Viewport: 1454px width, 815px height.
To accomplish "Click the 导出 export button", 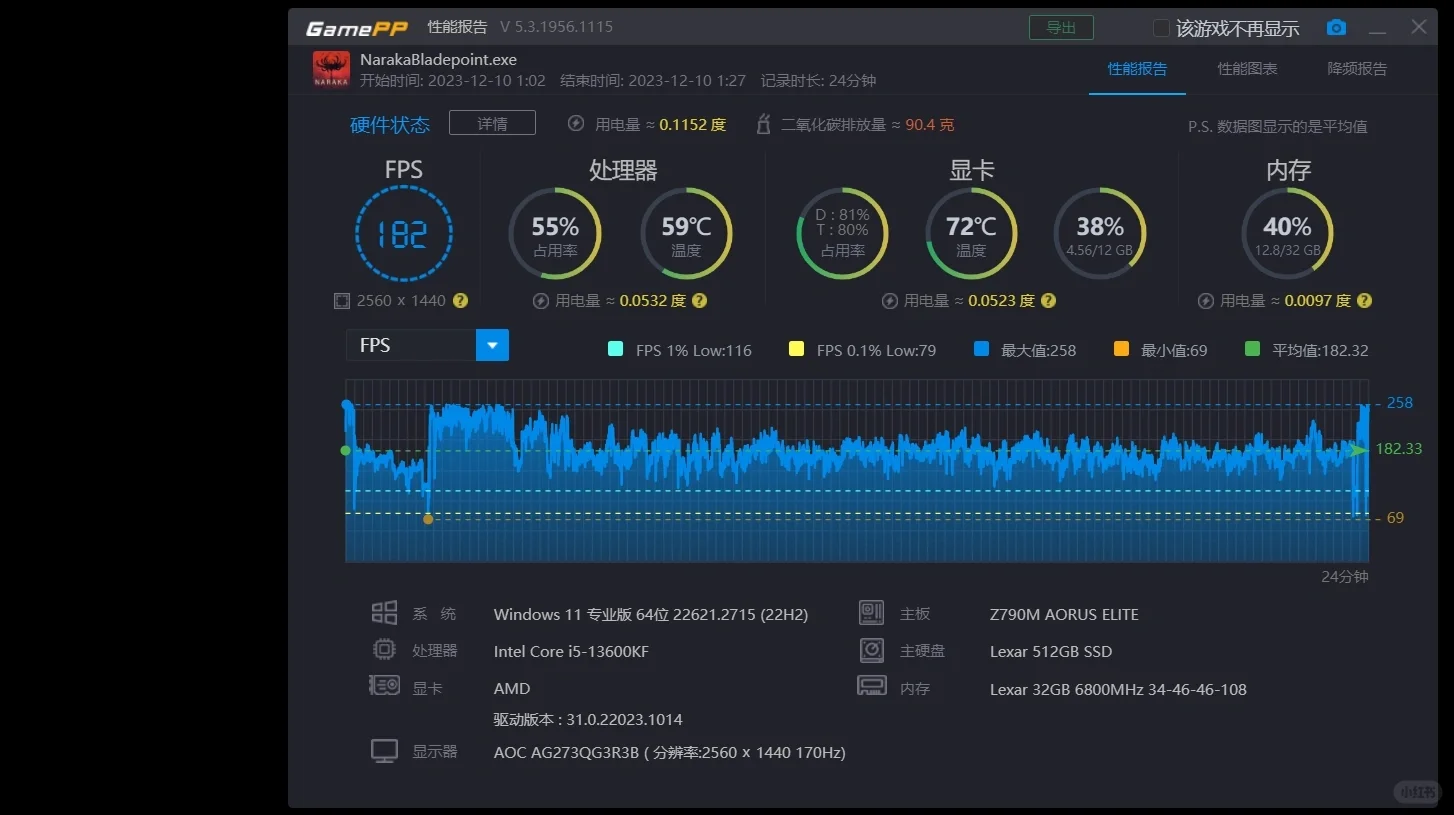I will [1061, 28].
